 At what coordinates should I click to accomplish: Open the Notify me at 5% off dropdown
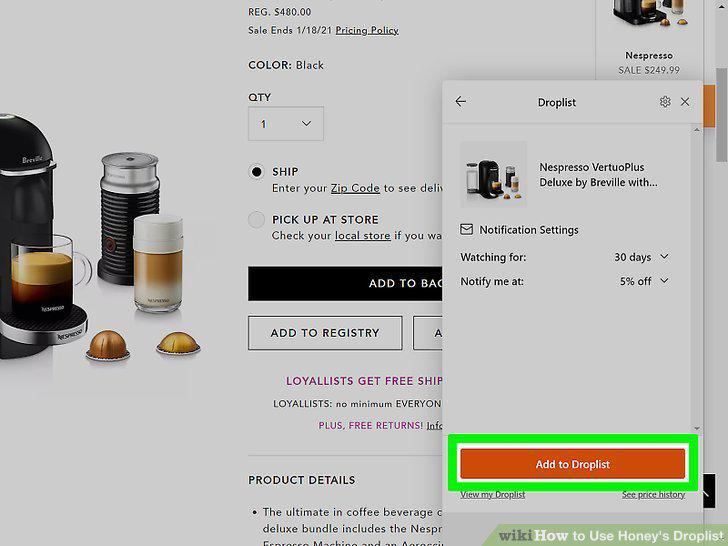[x=644, y=281]
